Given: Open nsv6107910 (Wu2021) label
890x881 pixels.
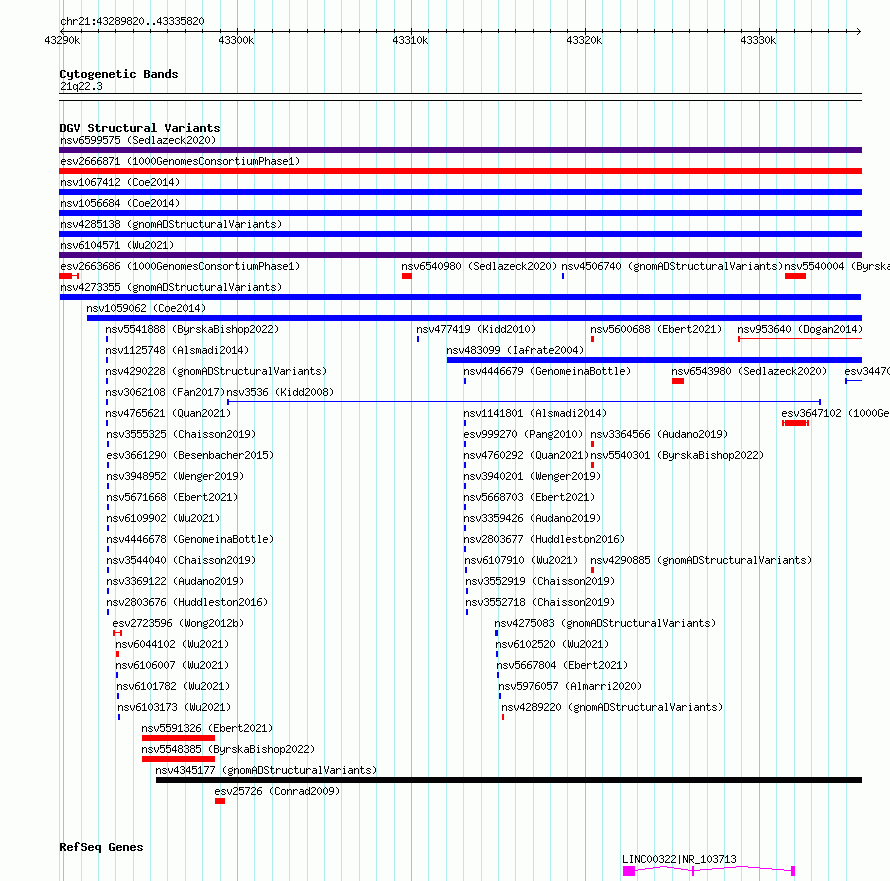Looking at the screenshot, I should coord(521,560).
